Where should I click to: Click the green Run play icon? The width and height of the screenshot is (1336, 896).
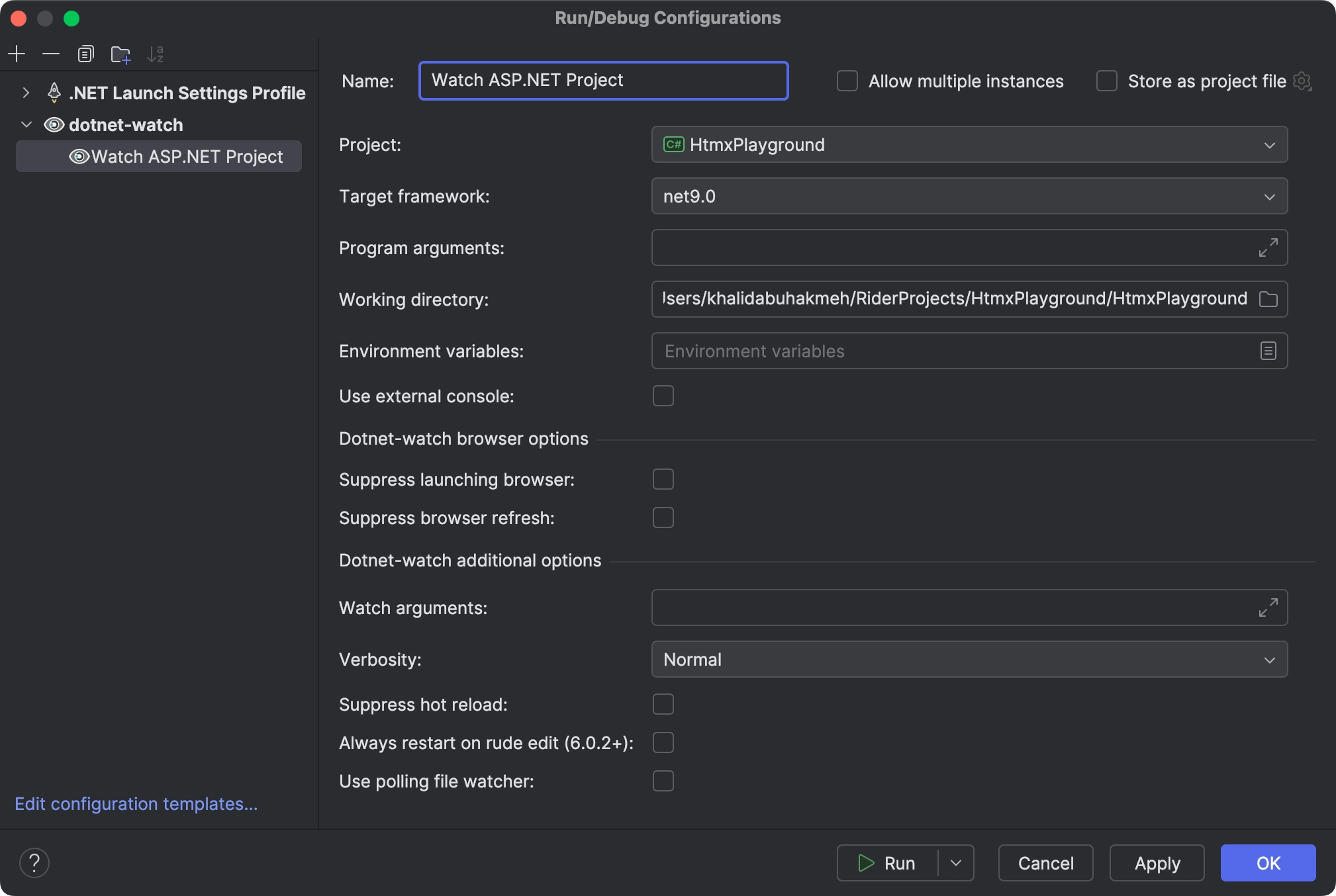point(866,863)
